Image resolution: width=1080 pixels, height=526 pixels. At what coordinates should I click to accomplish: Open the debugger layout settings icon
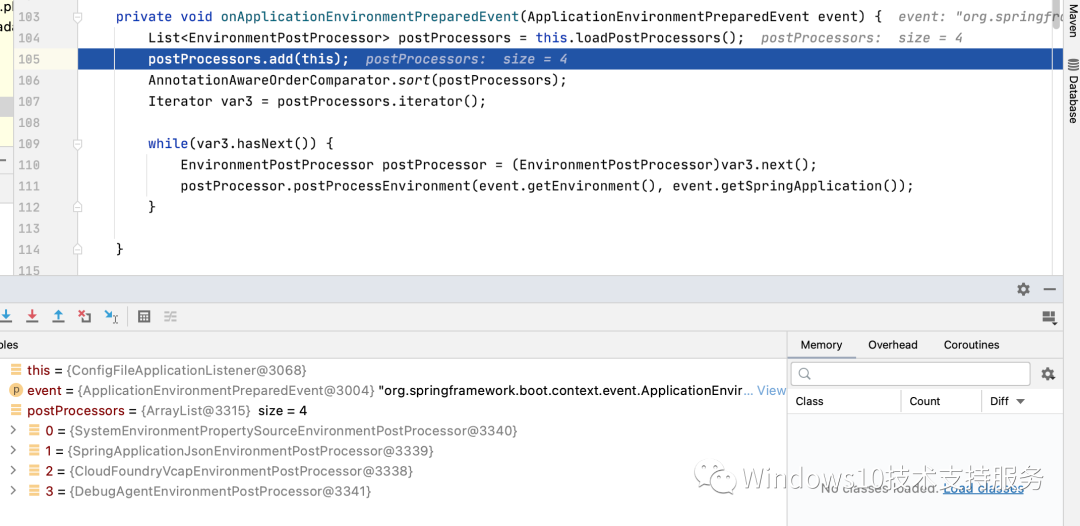(1049, 317)
